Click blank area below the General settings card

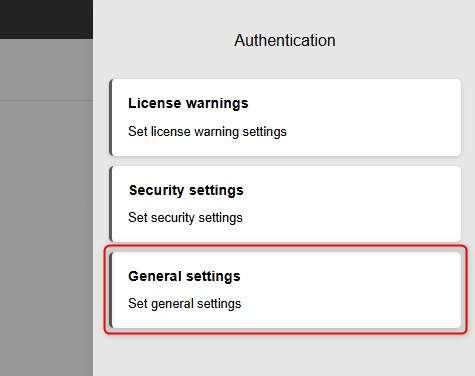click(284, 355)
